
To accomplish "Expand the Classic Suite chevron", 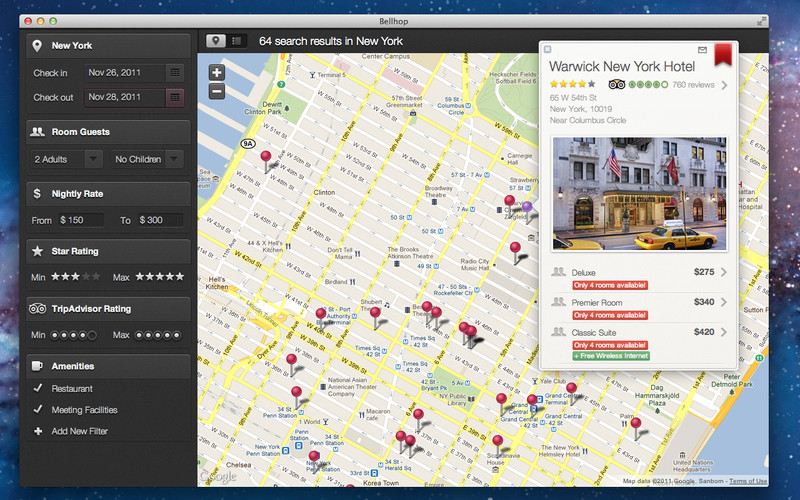I will point(724,332).
